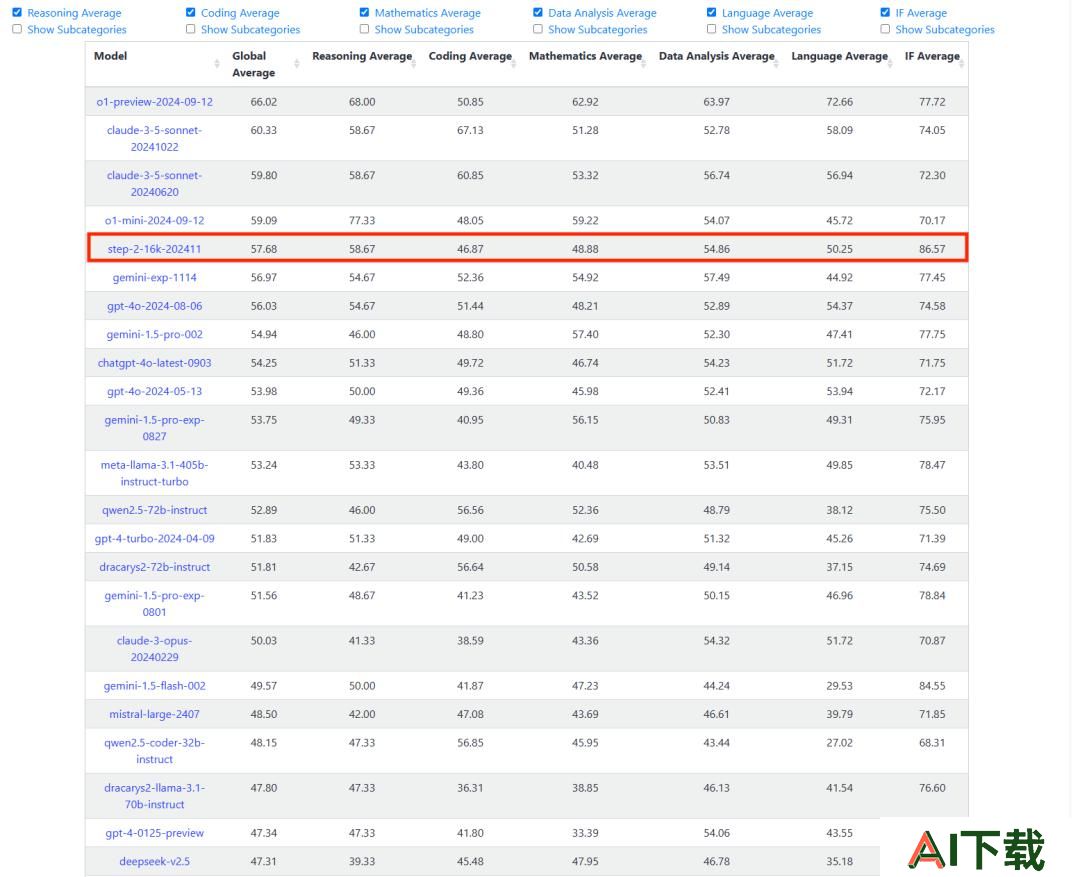1080x877 pixels.
Task: Sort by Mathematics Average arrow icon
Action: pyautogui.click(x=644, y=63)
